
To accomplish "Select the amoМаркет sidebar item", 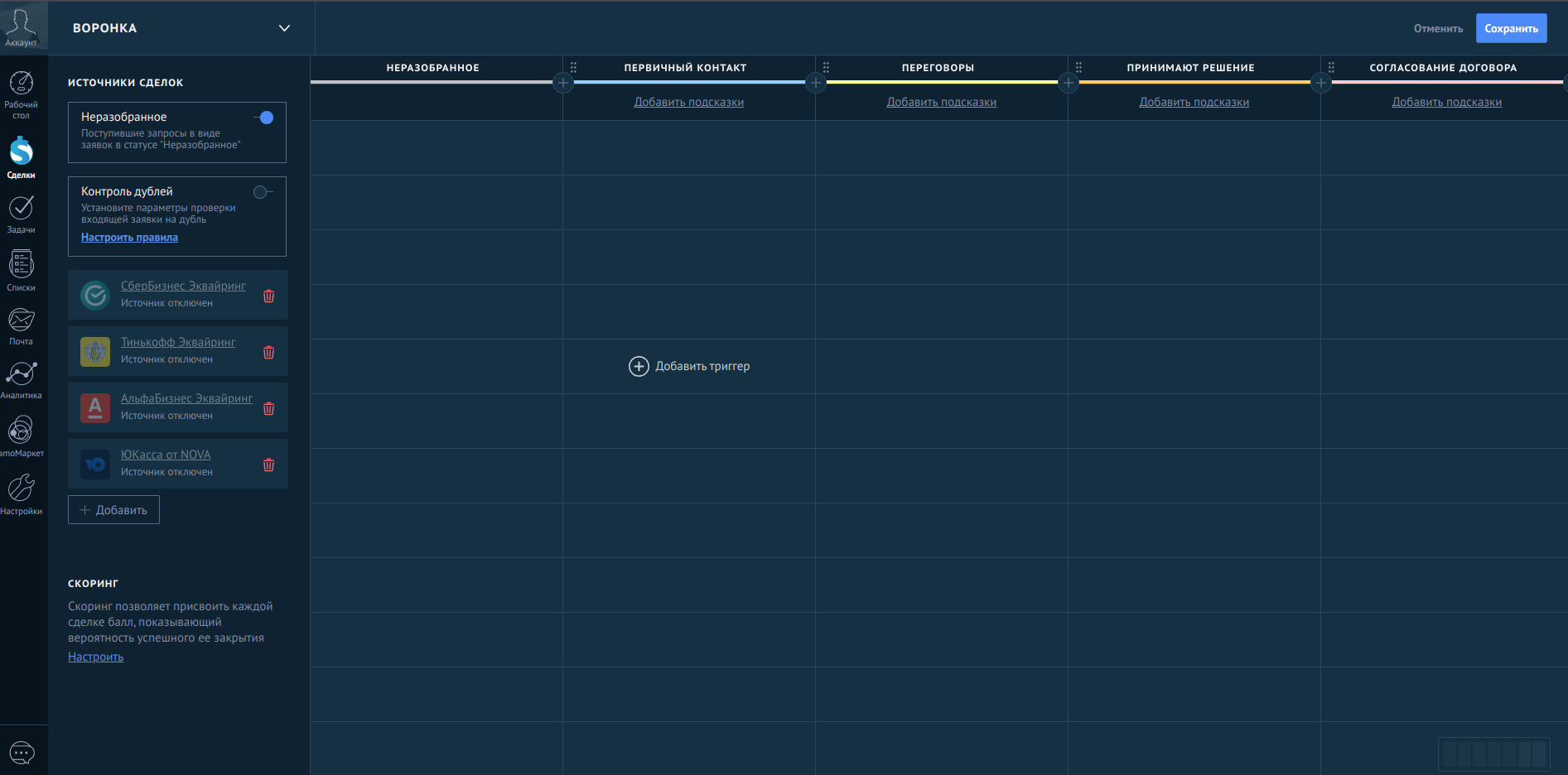I will point(21,436).
